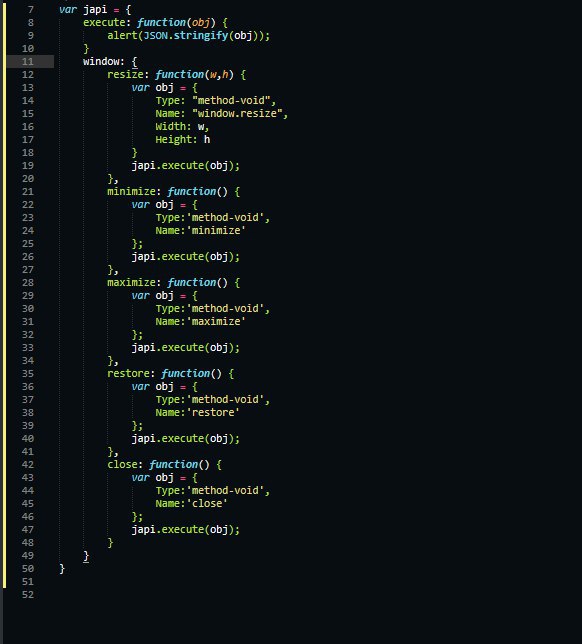Viewport: 582px width, 644px height.
Task: Click 'execute: function(obj) {' code line
Action: pos(155,23)
